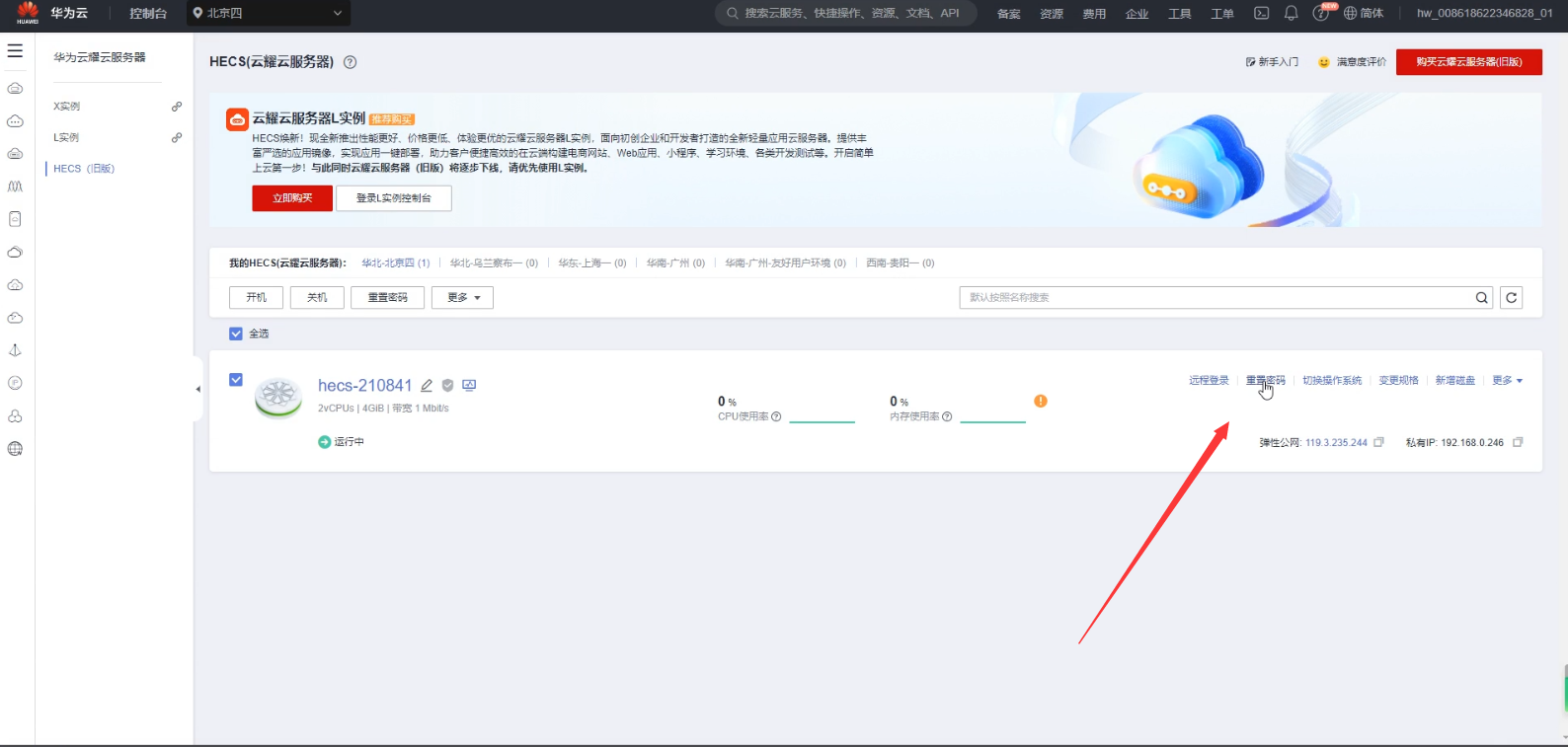
Task: Click the hecs-210841 server thumbnail image
Action: (x=278, y=398)
